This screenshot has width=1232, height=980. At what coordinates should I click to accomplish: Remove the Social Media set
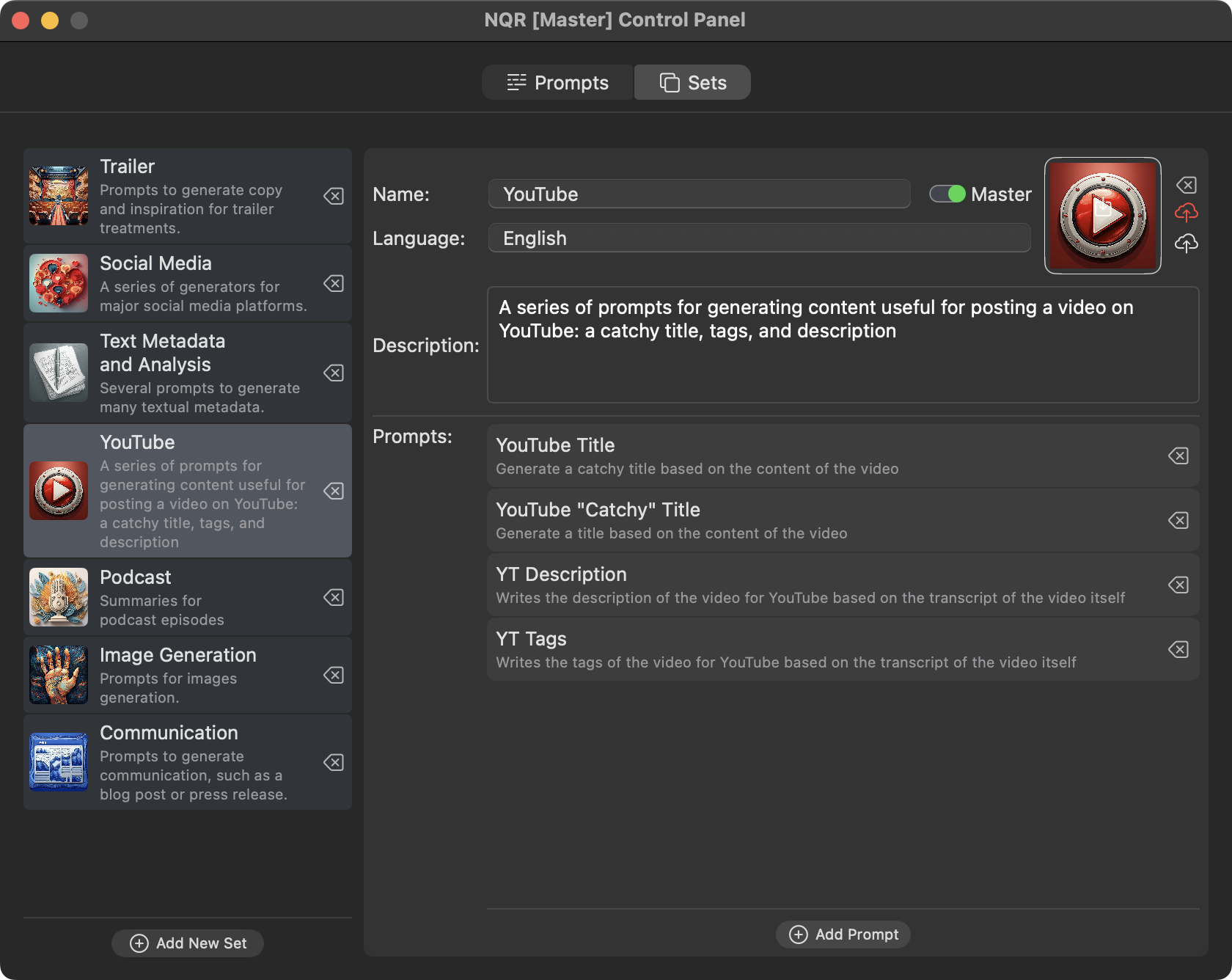pyautogui.click(x=334, y=284)
